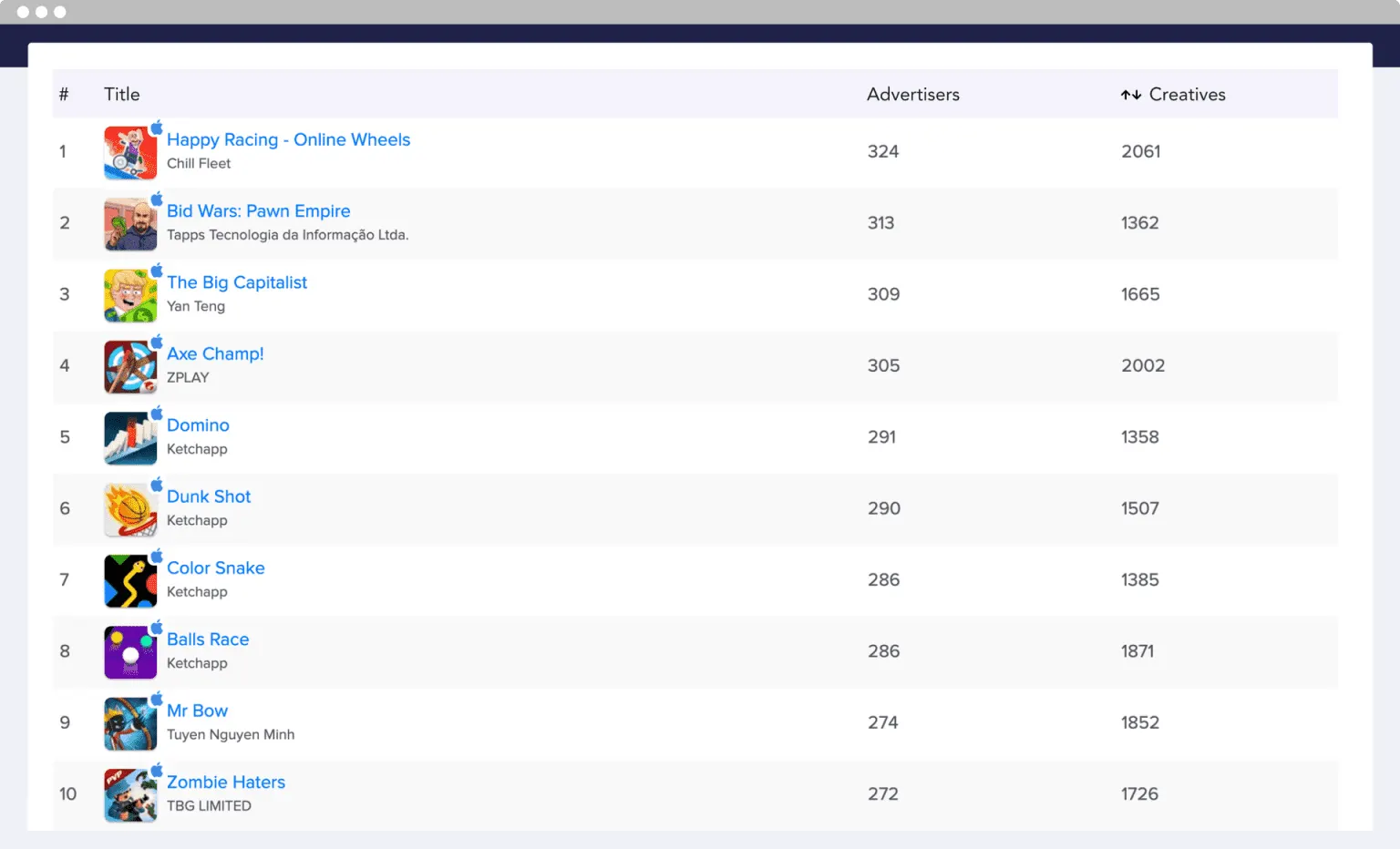
Task: Select publisher Tapps Tecnologia da Informação Ltda.
Action: (288, 235)
